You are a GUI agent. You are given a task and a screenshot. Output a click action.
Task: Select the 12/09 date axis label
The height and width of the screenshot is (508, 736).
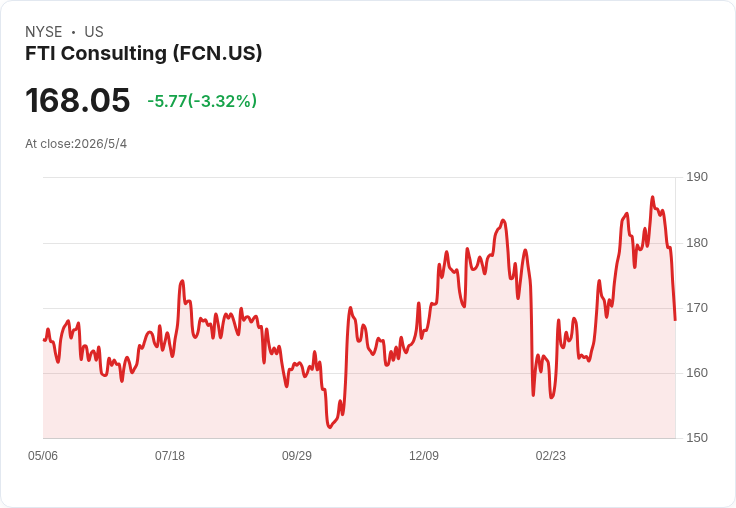(x=424, y=455)
